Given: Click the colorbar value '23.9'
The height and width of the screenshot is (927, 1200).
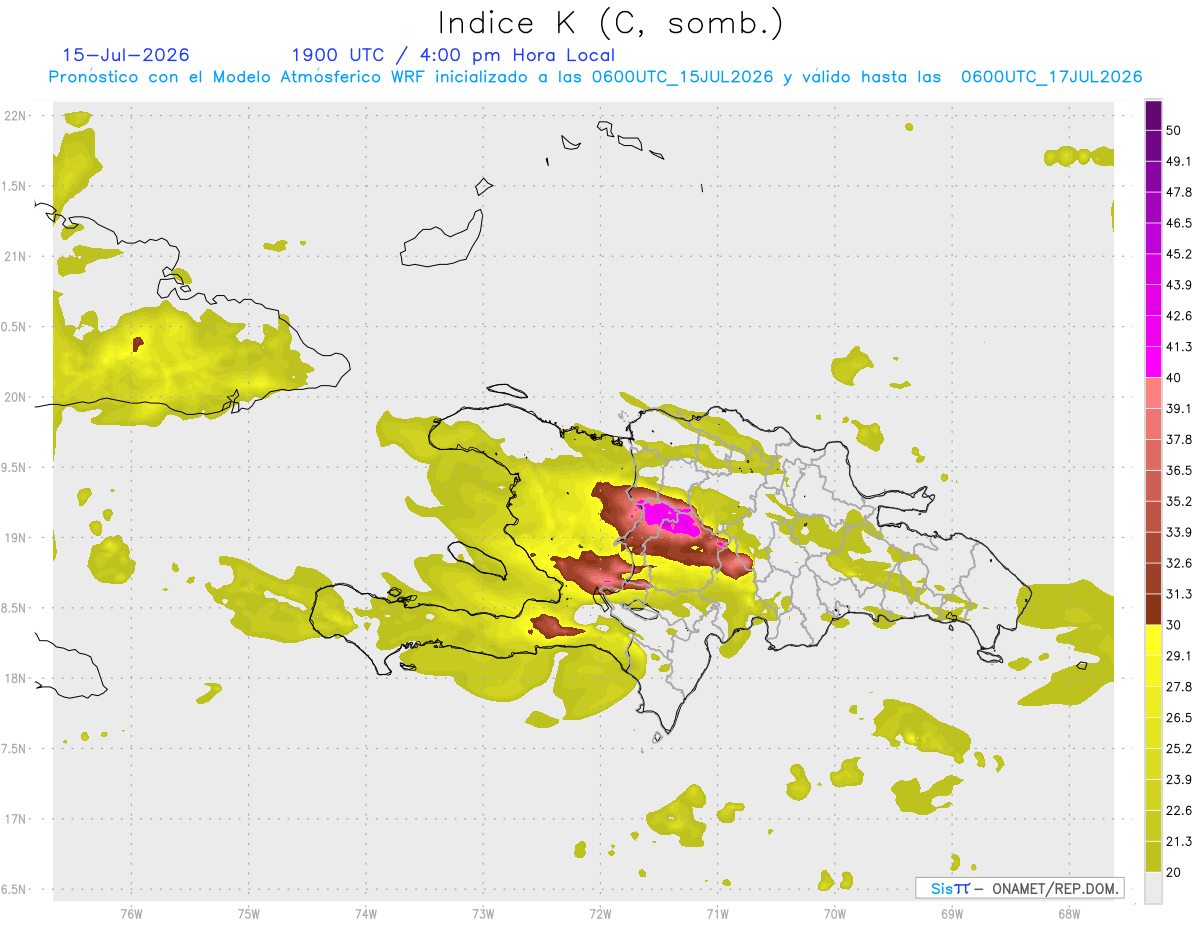Looking at the screenshot, I should (1179, 780).
